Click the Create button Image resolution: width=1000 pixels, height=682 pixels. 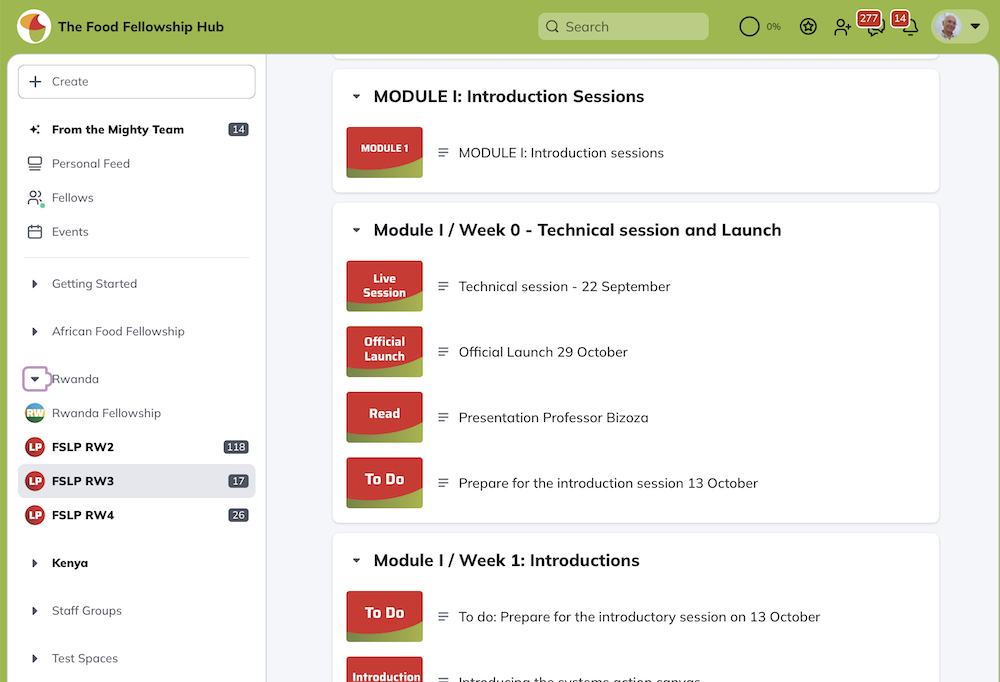(x=136, y=82)
